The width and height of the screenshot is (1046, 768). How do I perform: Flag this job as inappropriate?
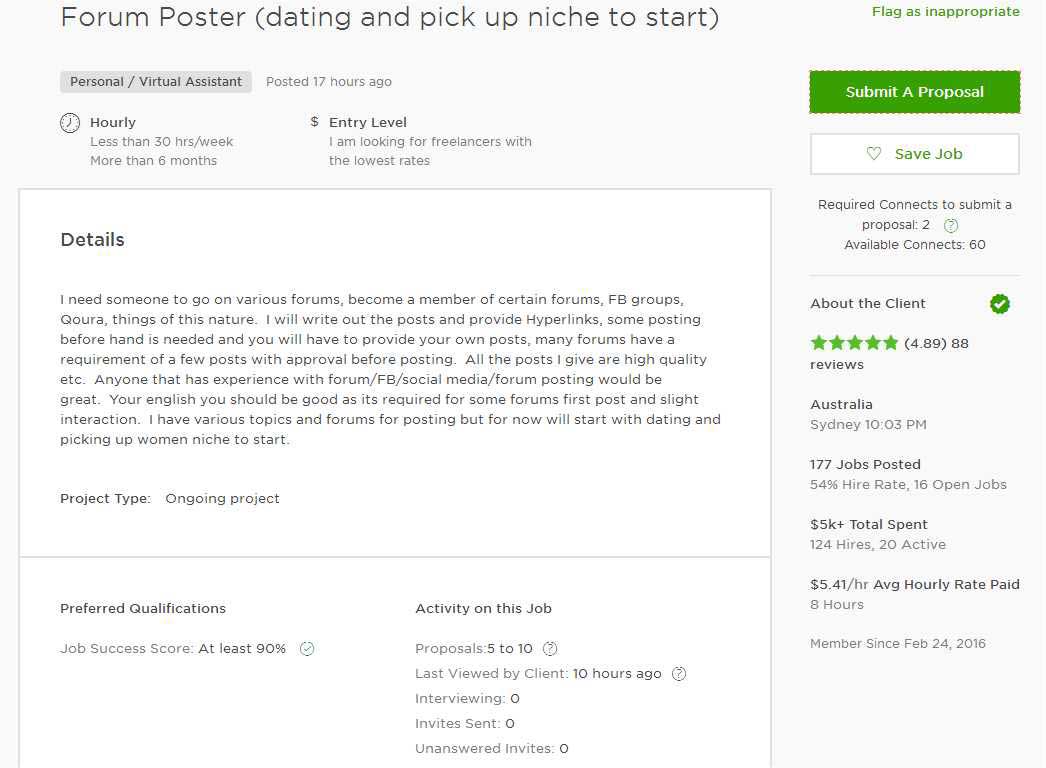(x=945, y=11)
